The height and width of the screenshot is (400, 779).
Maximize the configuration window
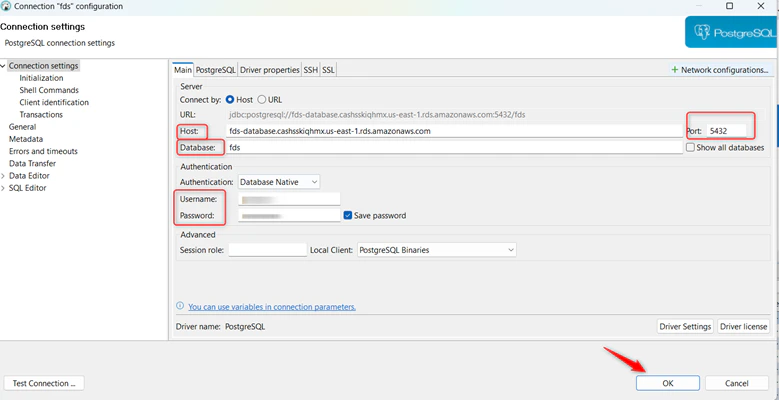point(729,6)
